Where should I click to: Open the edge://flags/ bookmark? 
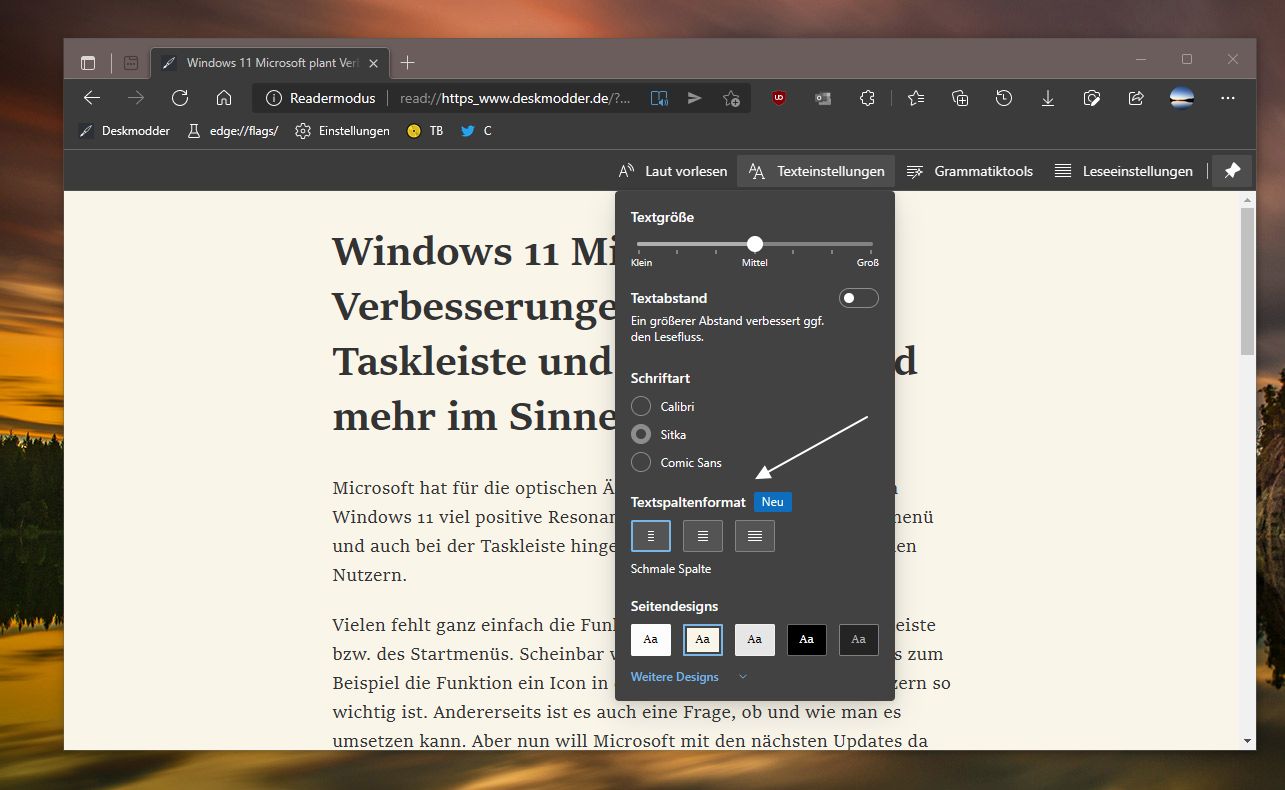(232, 131)
